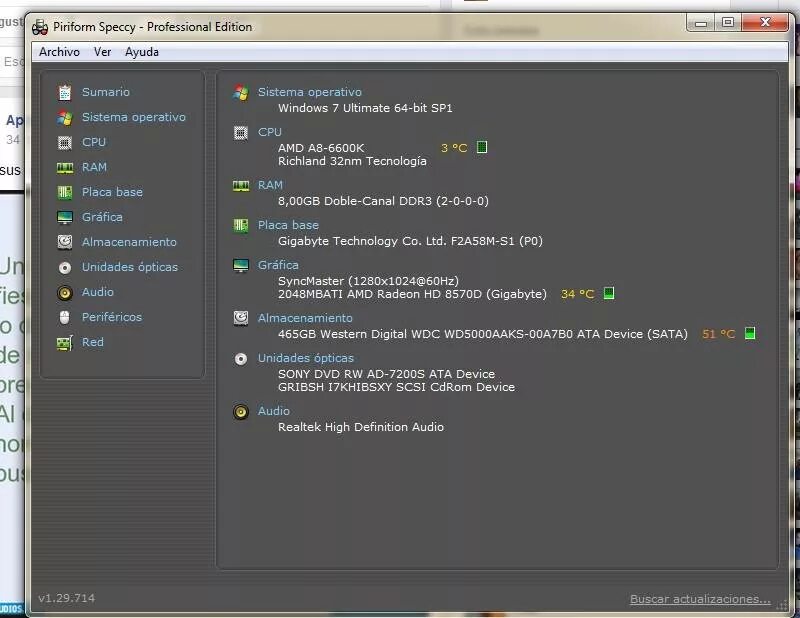Click Sistema operativo heading link in summary
Image resolution: width=800 pixels, height=618 pixels.
310,92
